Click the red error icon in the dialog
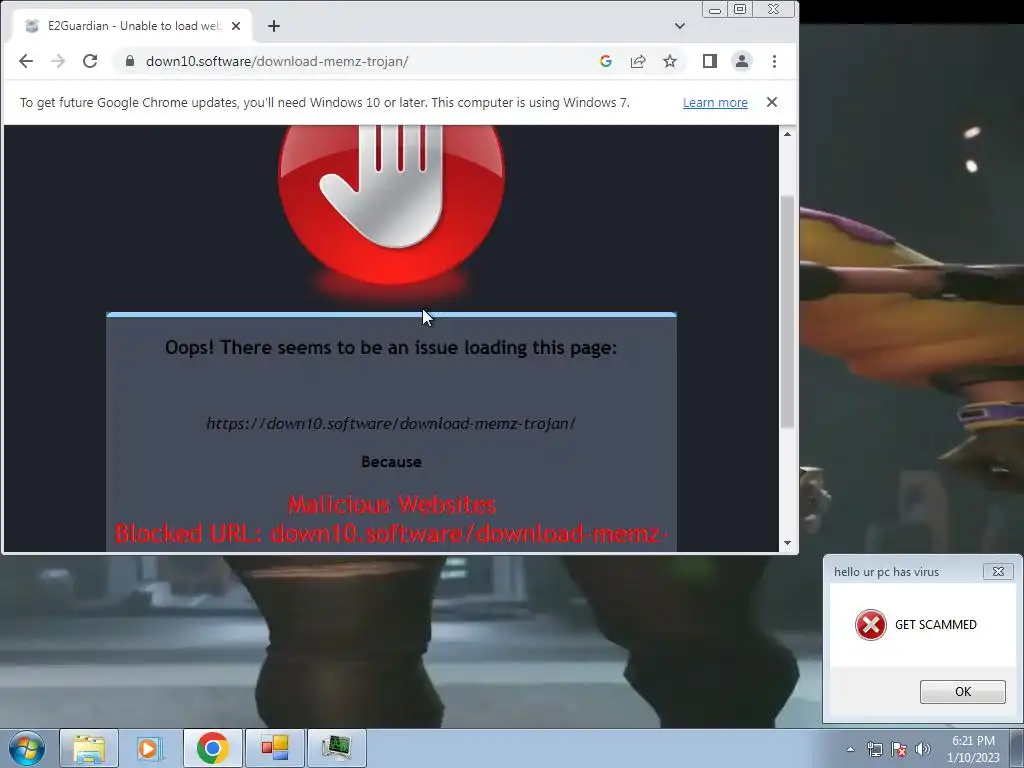The height and width of the screenshot is (768, 1024). (x=871, y=625)
